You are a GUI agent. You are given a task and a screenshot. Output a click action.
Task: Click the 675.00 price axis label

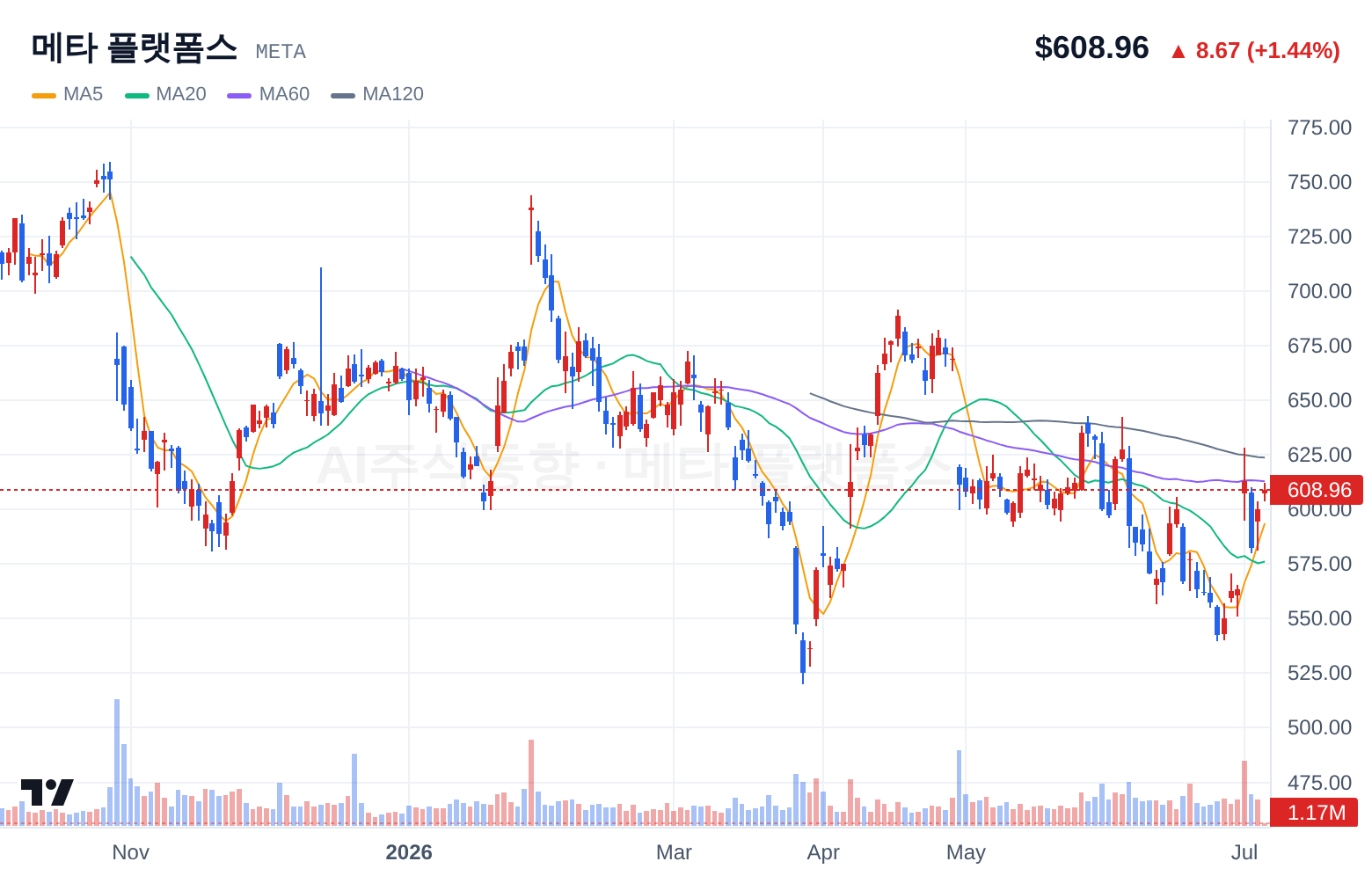pyautogui.click(x=1319, y=346)
